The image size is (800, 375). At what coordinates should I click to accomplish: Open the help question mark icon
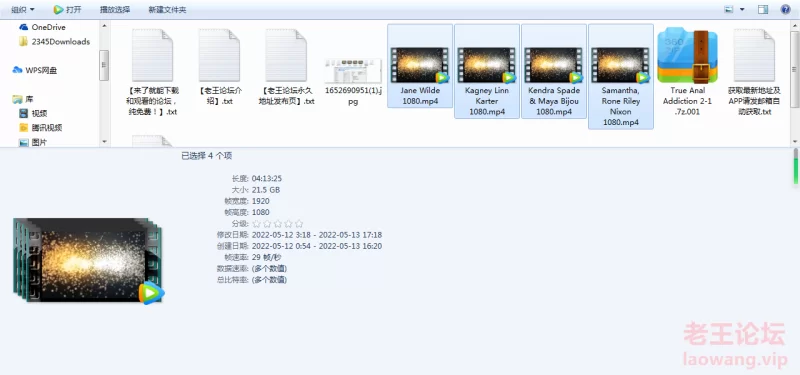point(785,9)
